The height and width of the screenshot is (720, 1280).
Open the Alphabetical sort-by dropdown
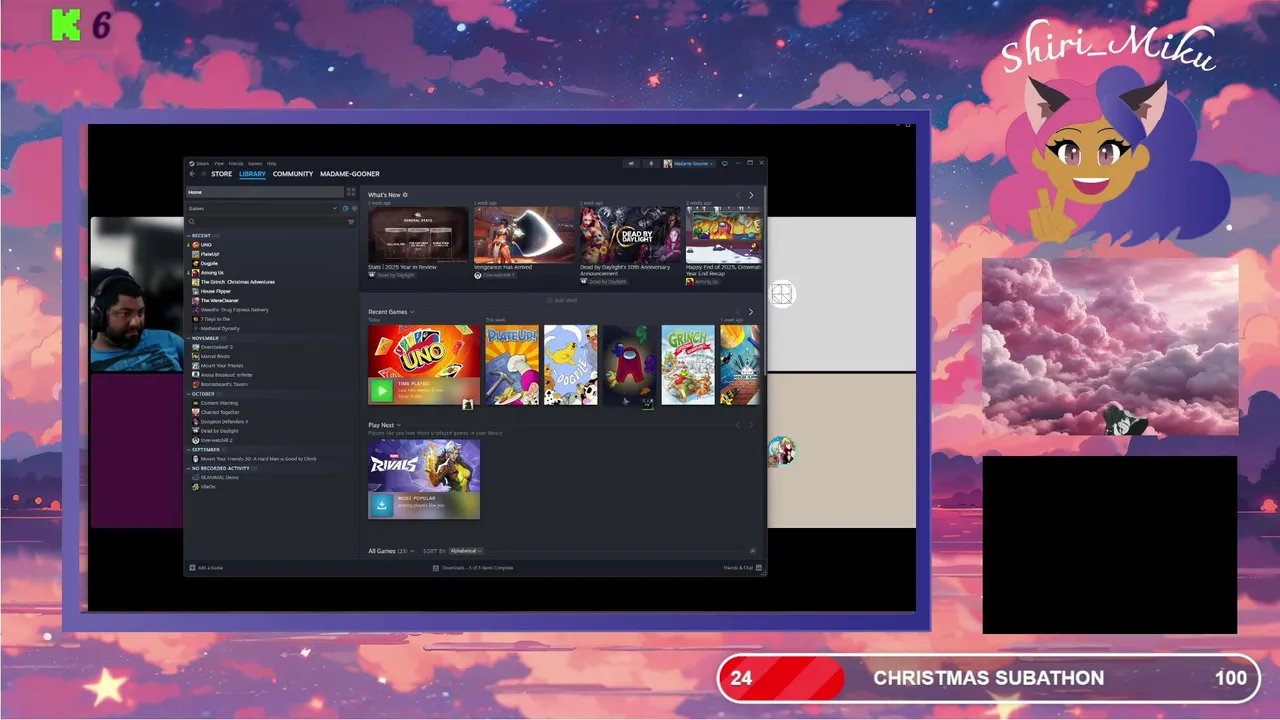[466, 551]
